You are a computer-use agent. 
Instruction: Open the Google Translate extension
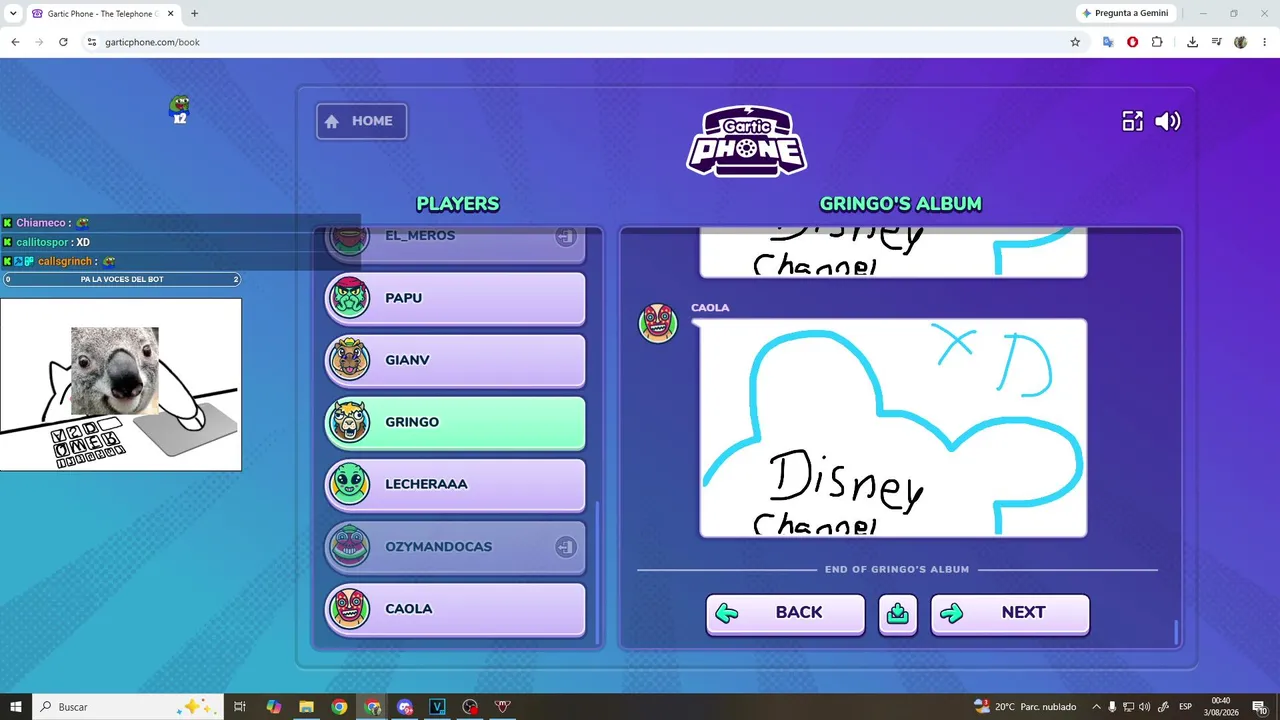pyautogui.click(x=1108, y=42)
